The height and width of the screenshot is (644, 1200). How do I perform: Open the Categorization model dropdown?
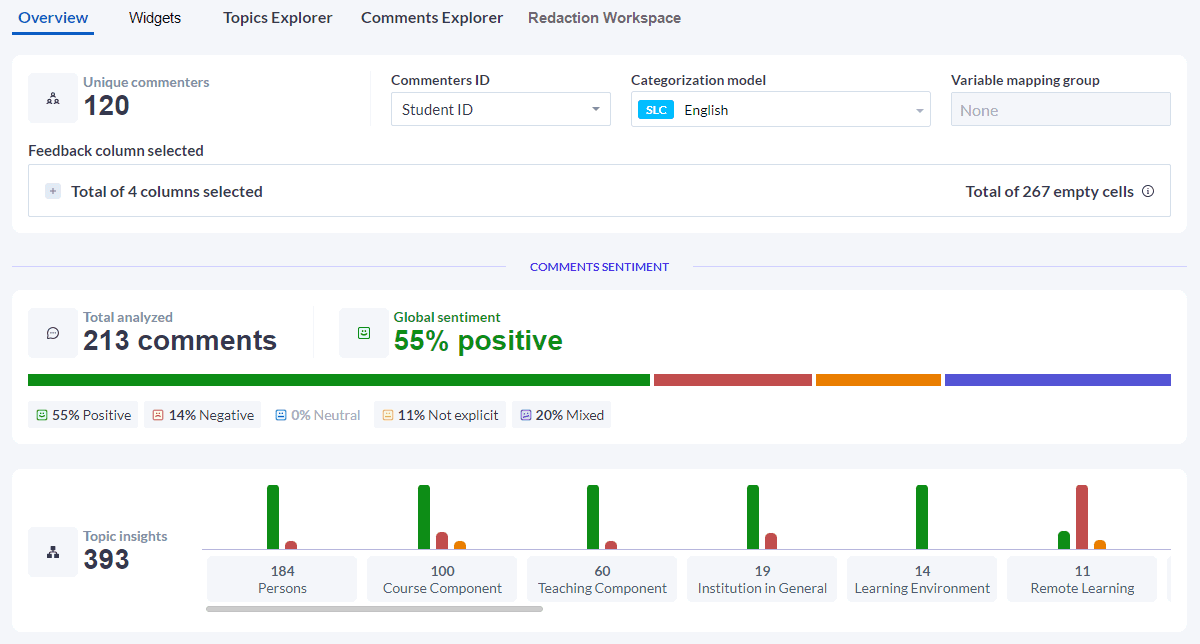[x=780, y=110]
